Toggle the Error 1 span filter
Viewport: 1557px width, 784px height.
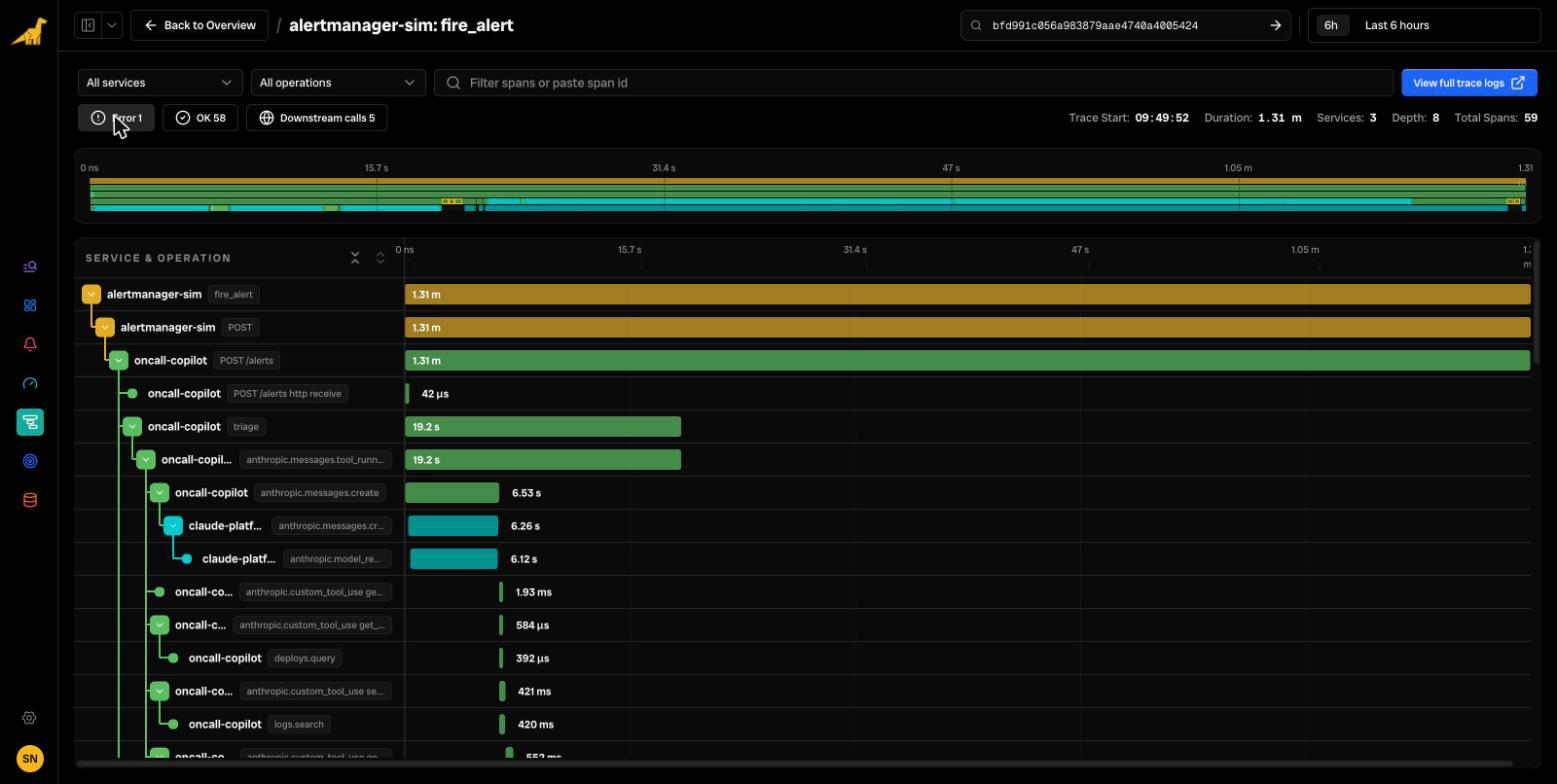116,118
